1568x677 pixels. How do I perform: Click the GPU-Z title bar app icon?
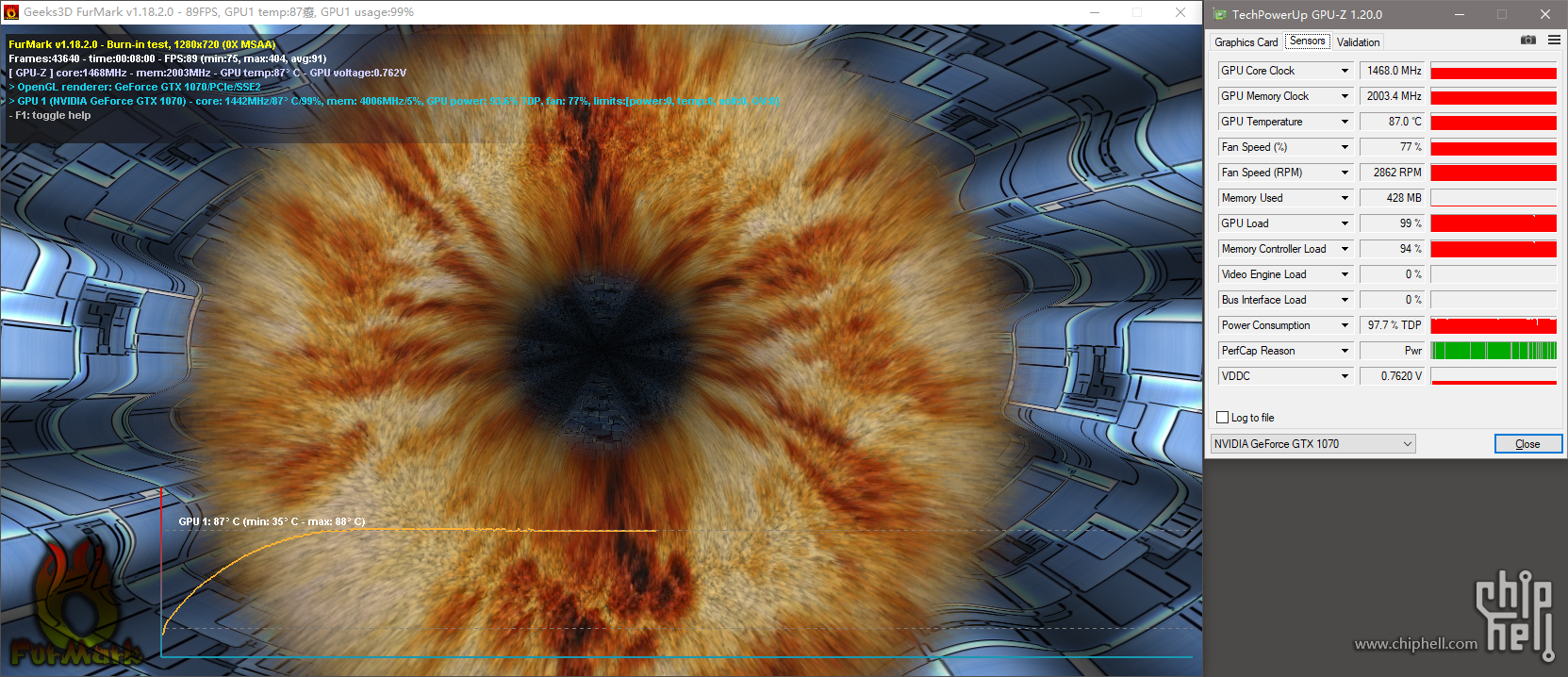pyautogui.click(x=1220, y=14)
